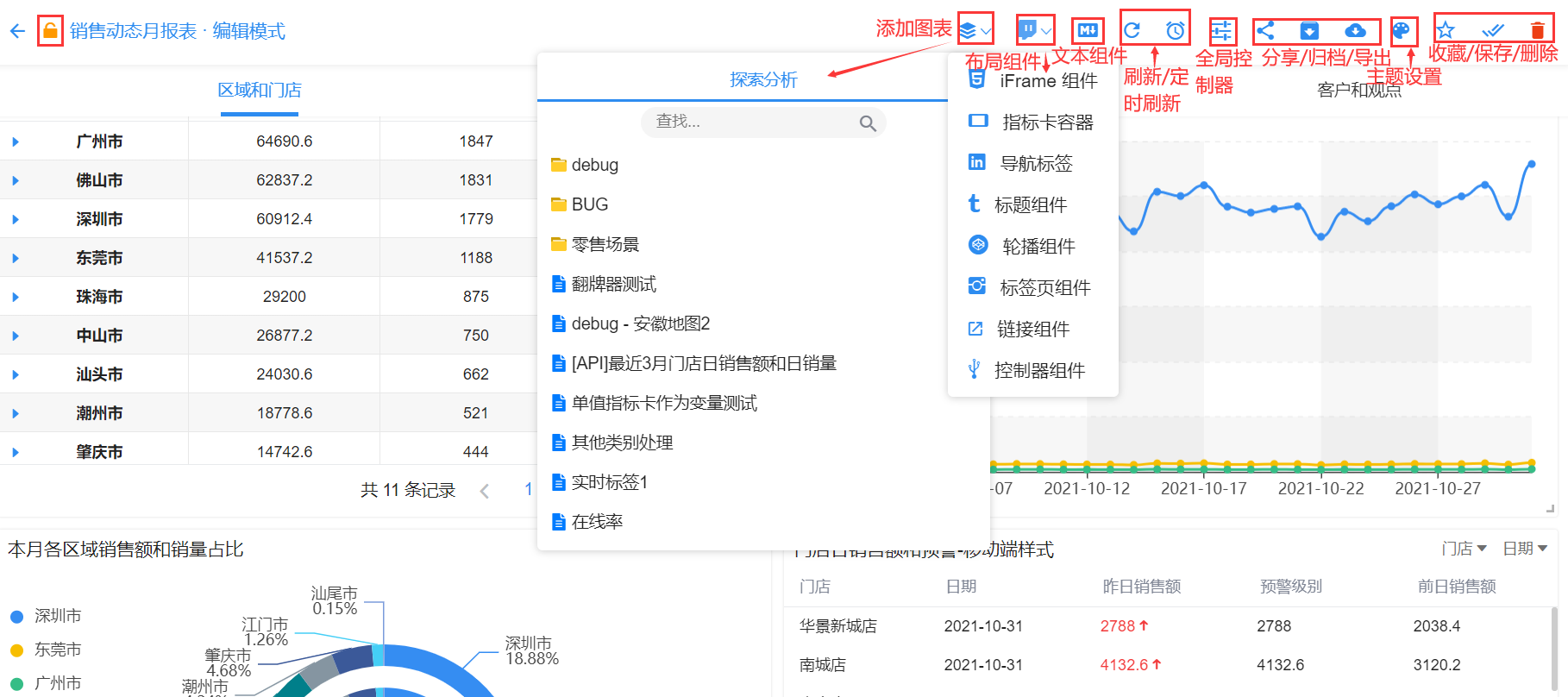Expand the 中山市 row
This screenshot has height=697, width=1568.
click(x=16, y=336)
